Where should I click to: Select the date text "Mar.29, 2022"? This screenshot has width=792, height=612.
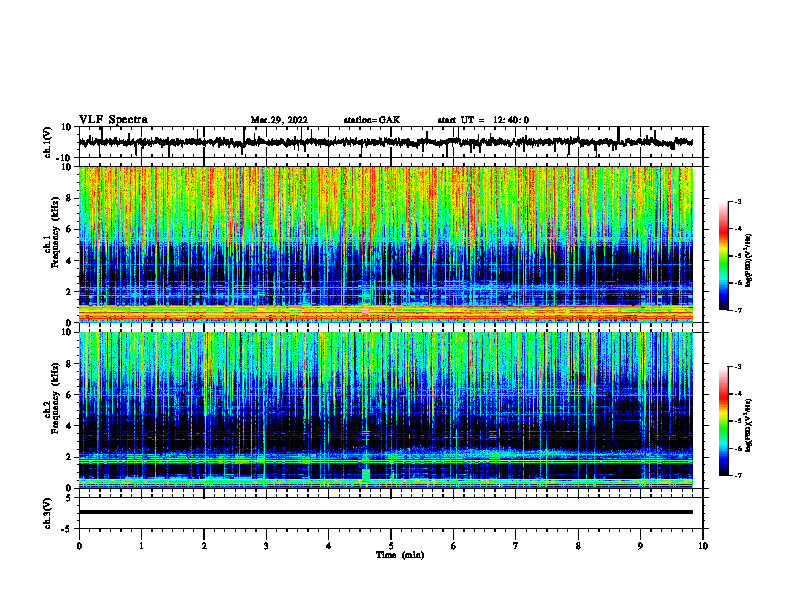click(279, 120)
